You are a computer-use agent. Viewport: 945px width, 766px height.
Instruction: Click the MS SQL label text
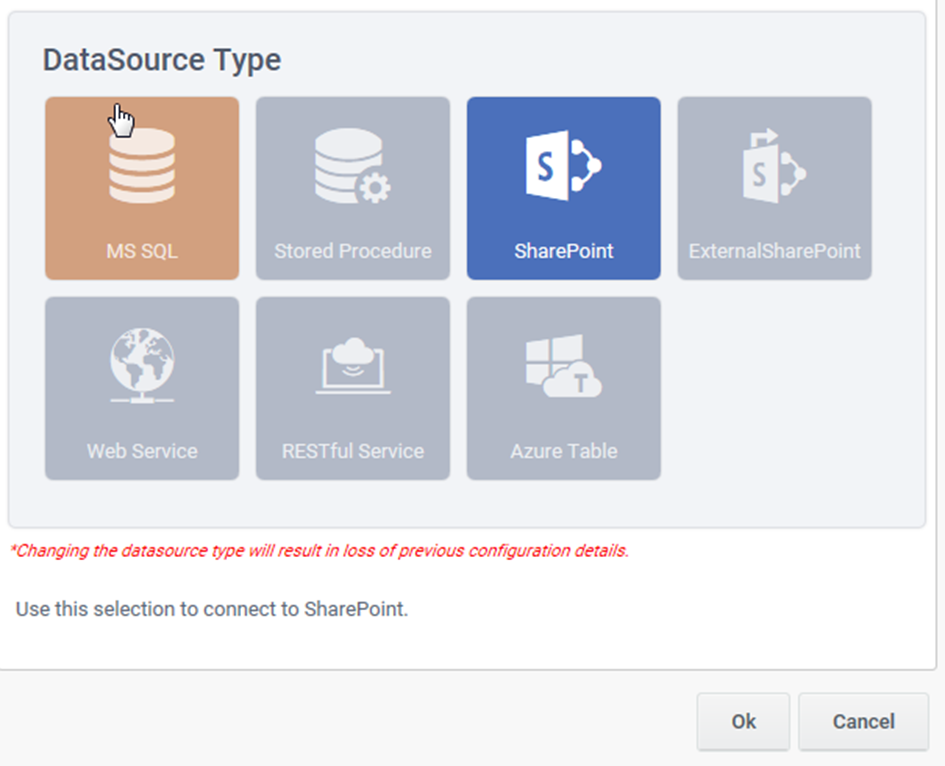(x=141, y=251)
